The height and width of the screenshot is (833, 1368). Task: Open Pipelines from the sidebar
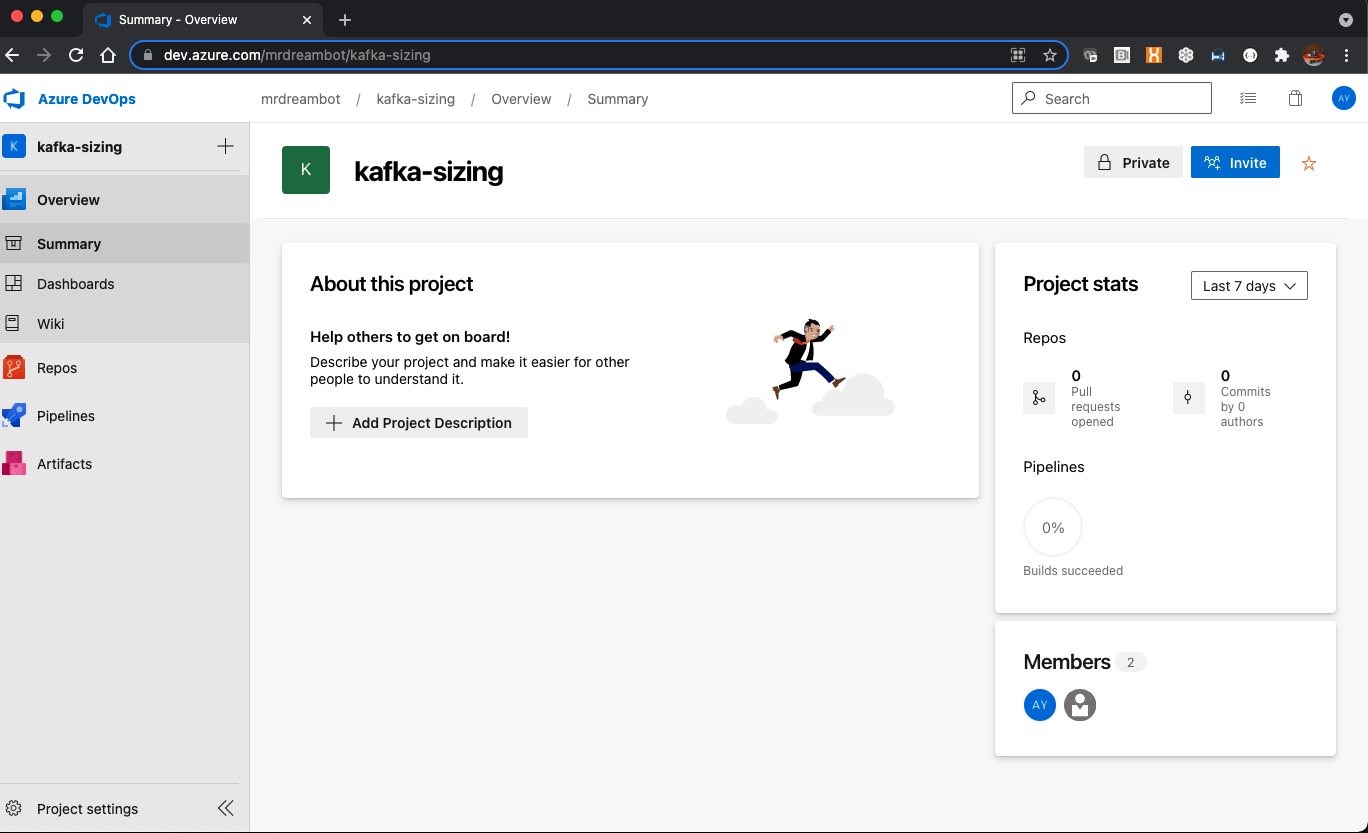point(124,415)
